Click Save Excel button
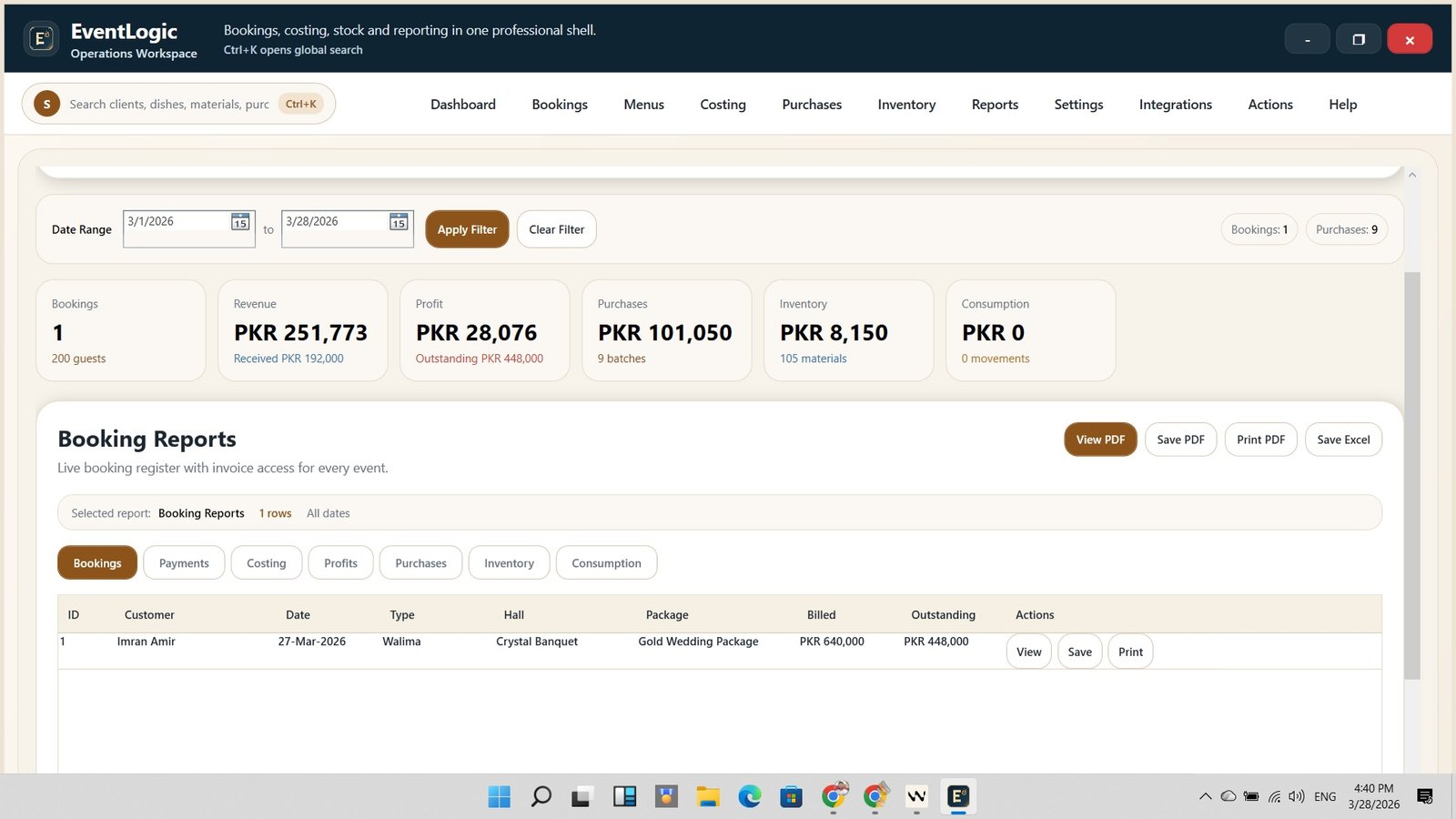The image size is (1456, 819). tap(1343, 440)
